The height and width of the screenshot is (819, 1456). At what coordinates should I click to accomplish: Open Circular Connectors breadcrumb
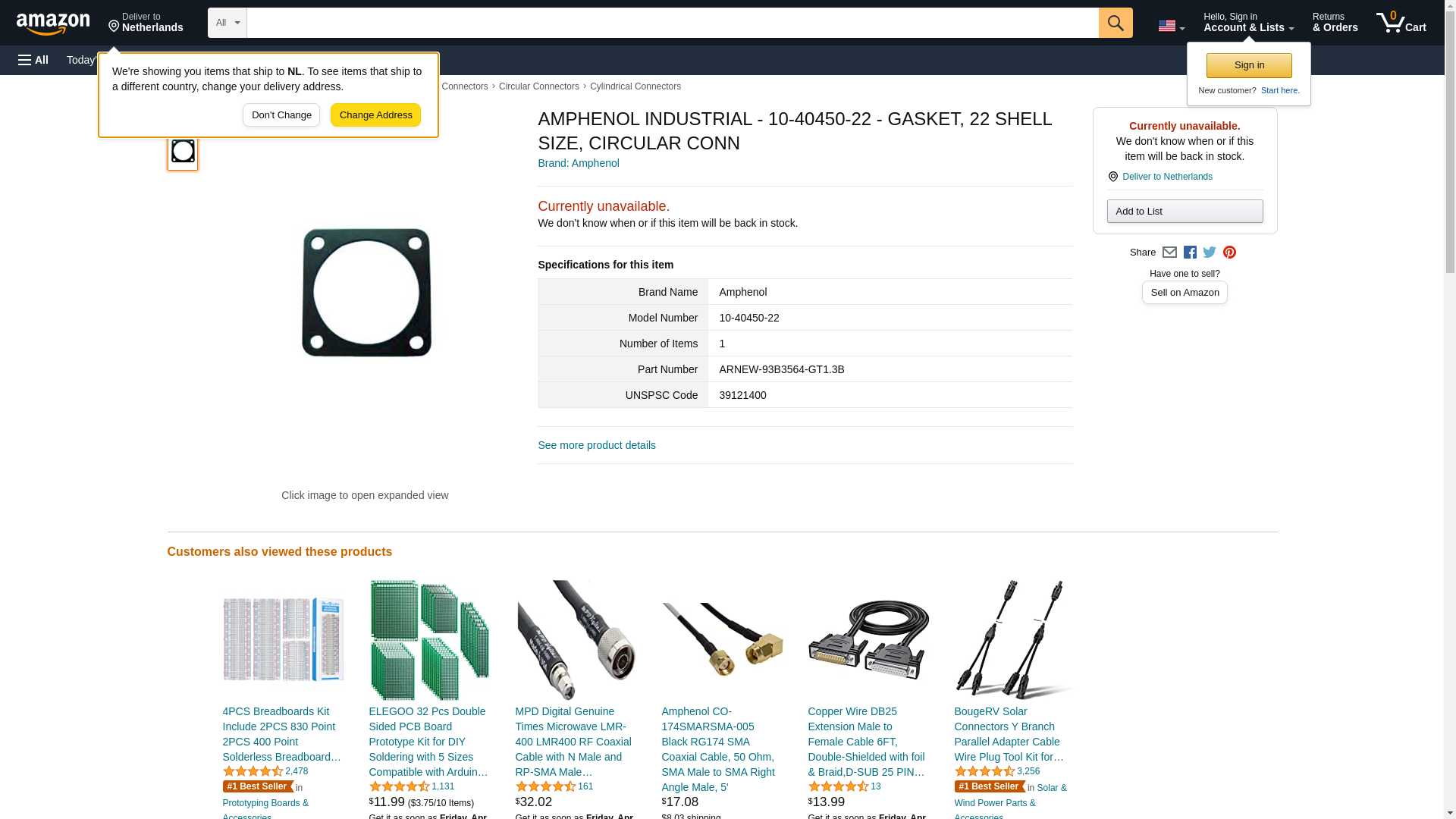point(538,86)
